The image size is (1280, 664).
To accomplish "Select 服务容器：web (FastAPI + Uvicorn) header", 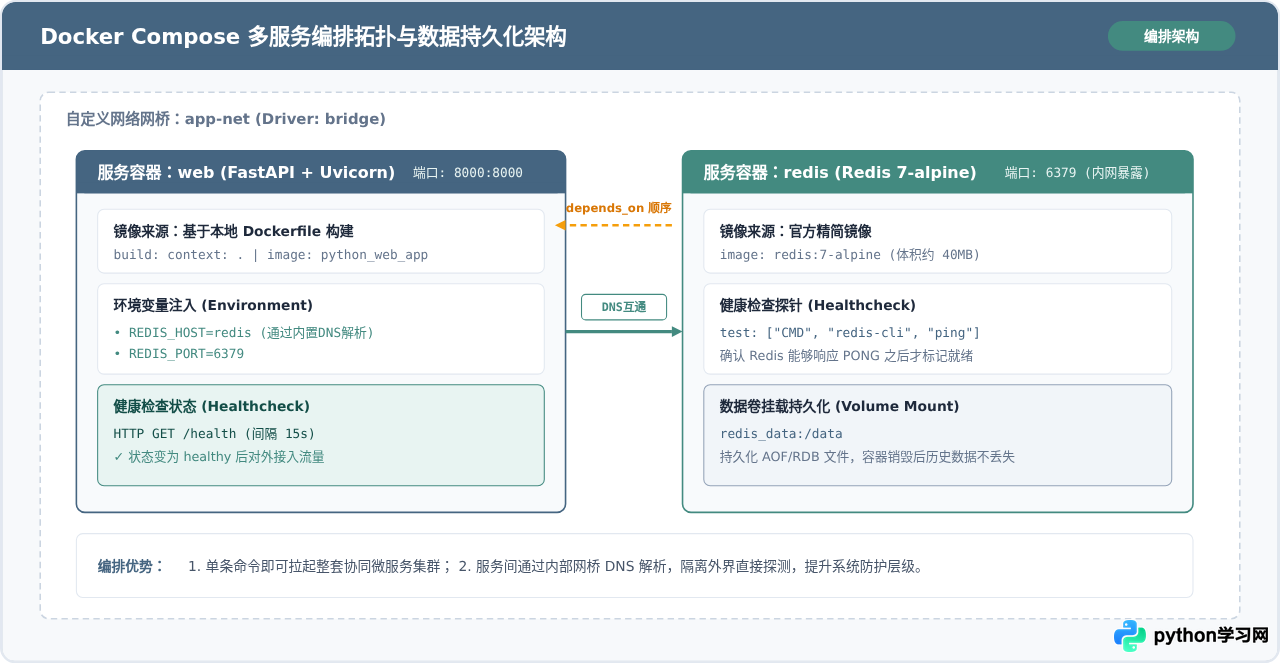I will 246,172.
